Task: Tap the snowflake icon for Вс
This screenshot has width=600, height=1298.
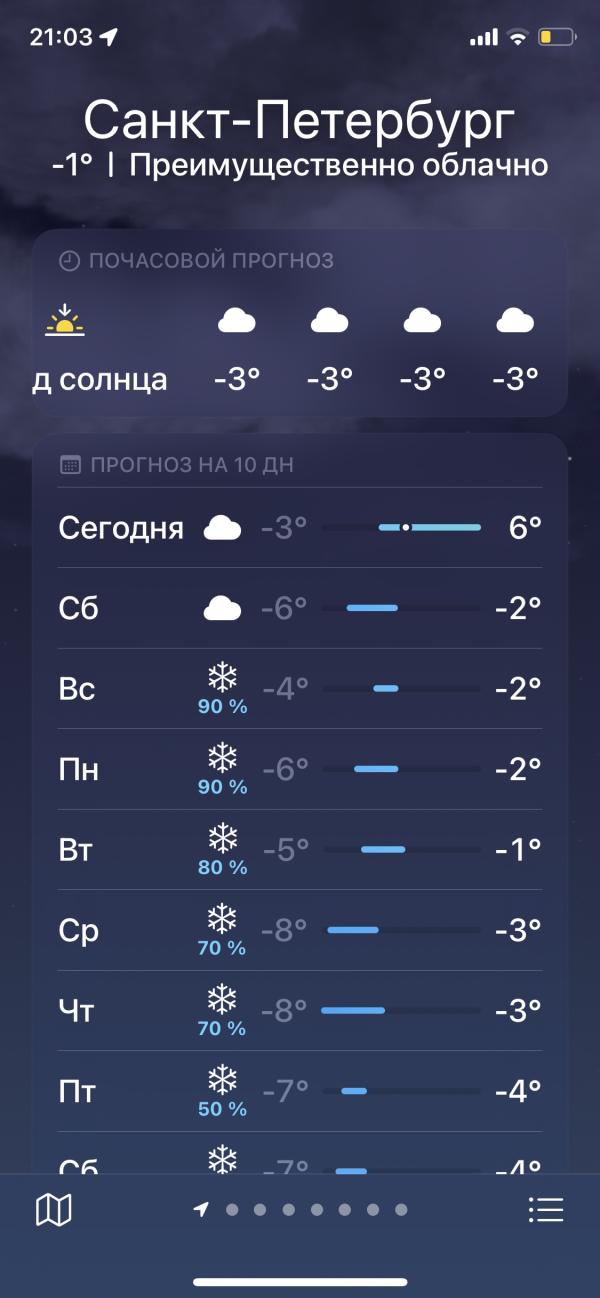Action: click(x=222, y=678)
